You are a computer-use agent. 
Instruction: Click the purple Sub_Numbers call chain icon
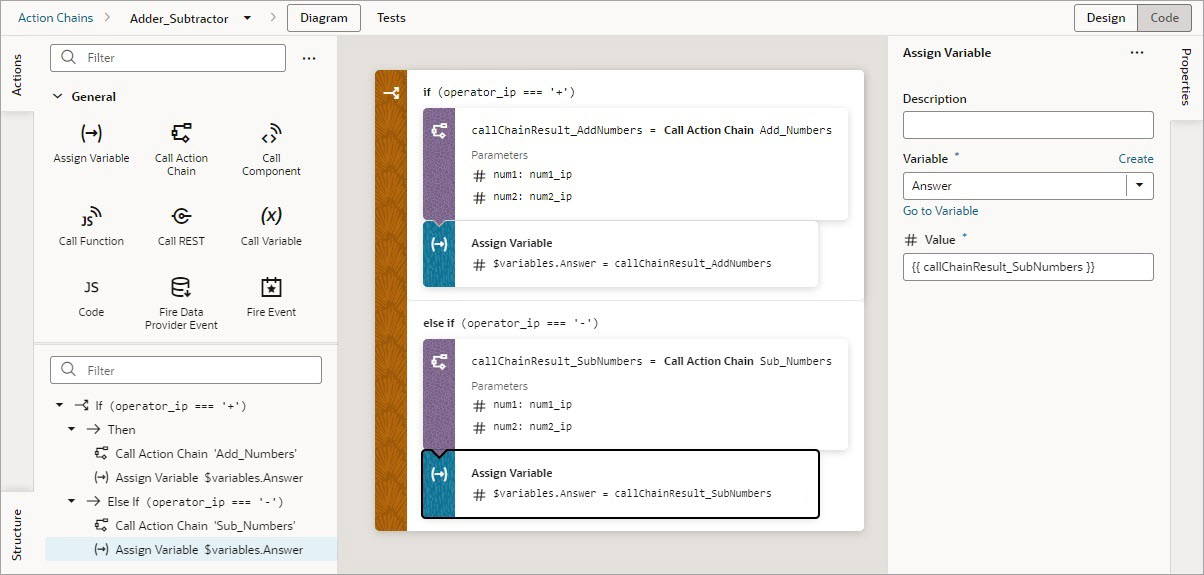click(439, 362)
